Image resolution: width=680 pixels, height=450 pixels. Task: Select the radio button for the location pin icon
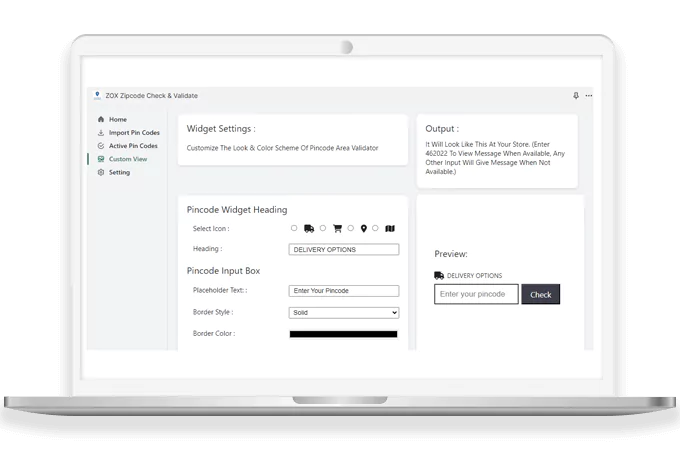click(x=351, y=228)
